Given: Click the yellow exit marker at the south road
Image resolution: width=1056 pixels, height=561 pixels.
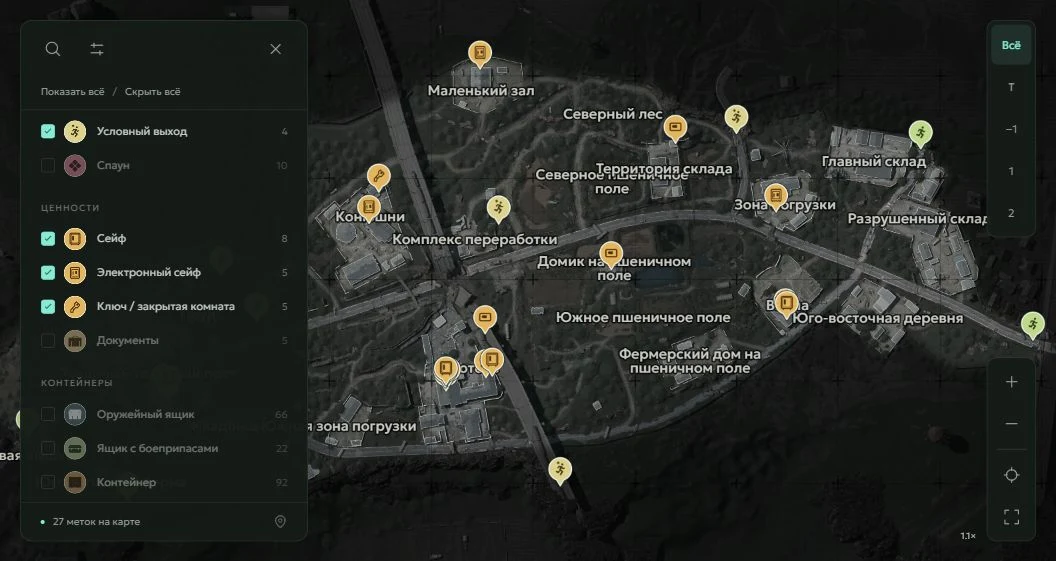Looking at the screenshot, I should 560,470.
